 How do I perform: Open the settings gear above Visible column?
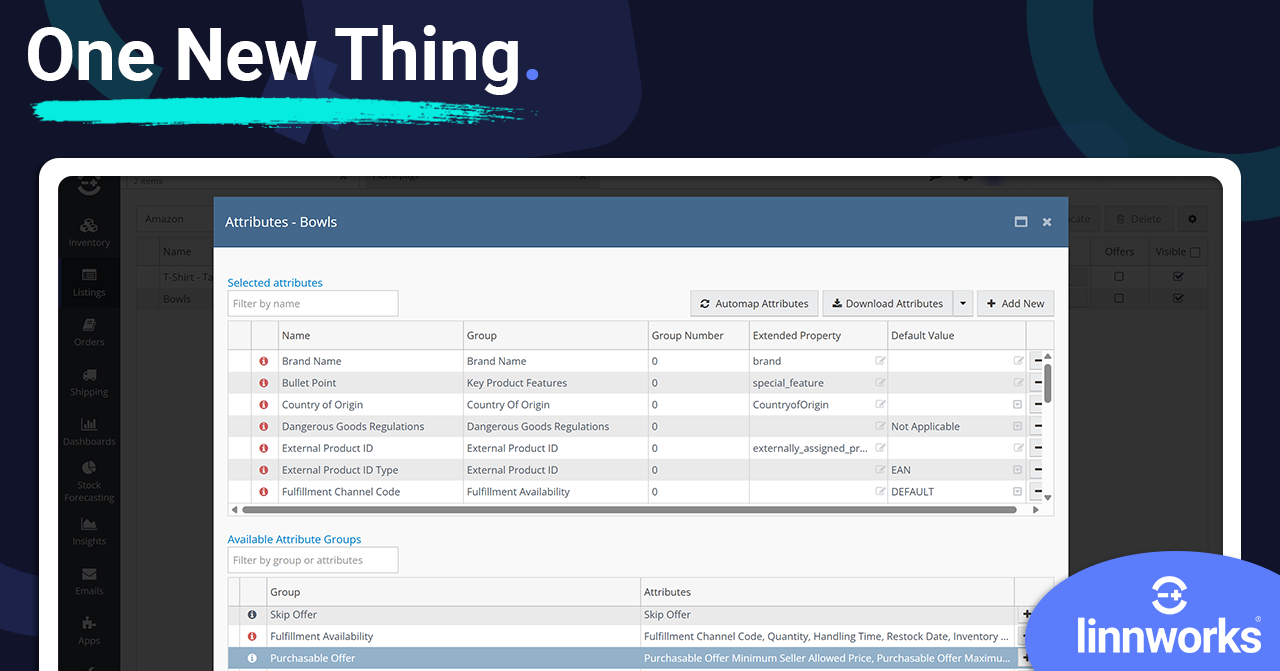pos(1192,218)
